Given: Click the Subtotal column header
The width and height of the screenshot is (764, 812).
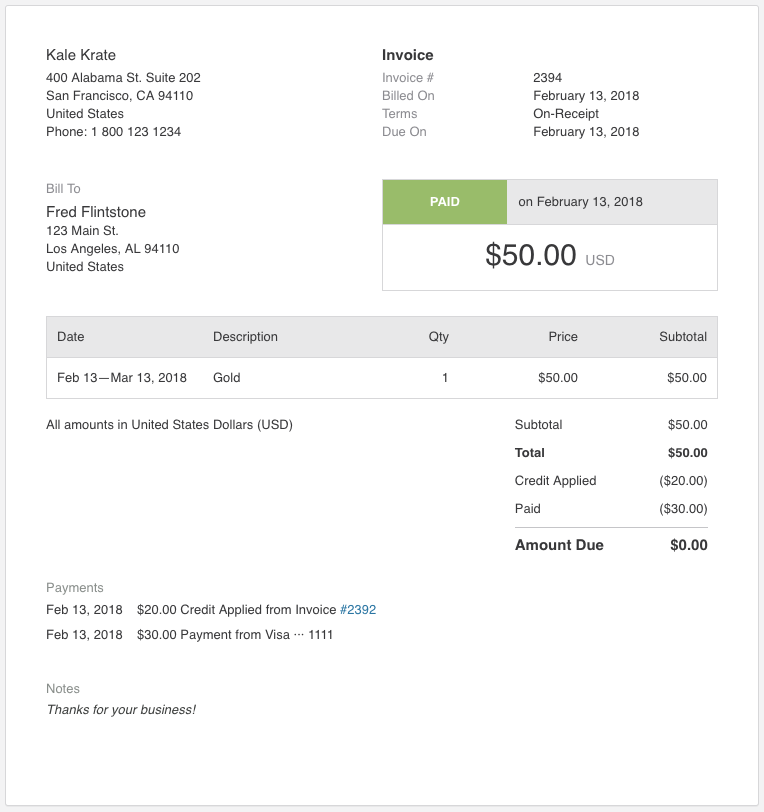Looking at the screenshot, I should coord(683,337).
